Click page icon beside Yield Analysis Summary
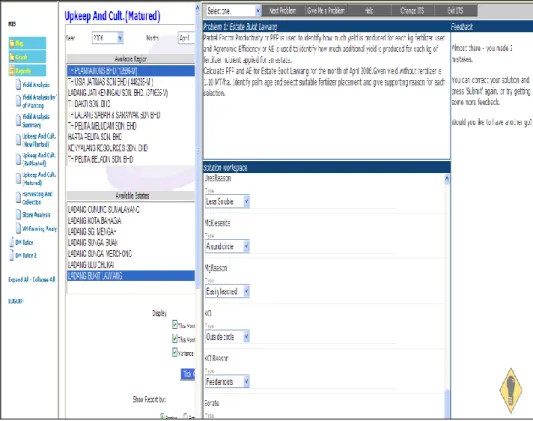The height and width of the screenshot is (421, 533). point(19,121)
